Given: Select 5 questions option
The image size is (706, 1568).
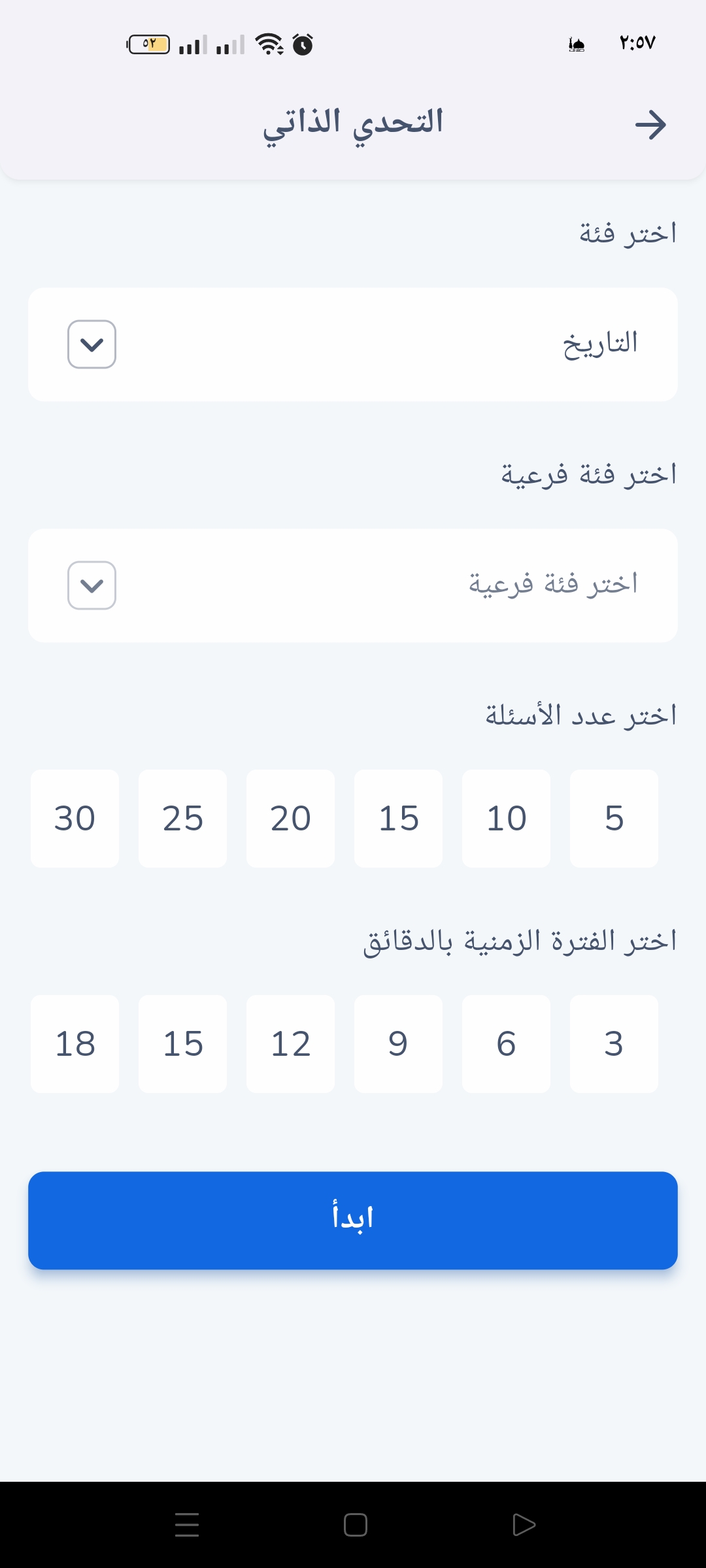Looking at the screenshot, I should [614, 818].
